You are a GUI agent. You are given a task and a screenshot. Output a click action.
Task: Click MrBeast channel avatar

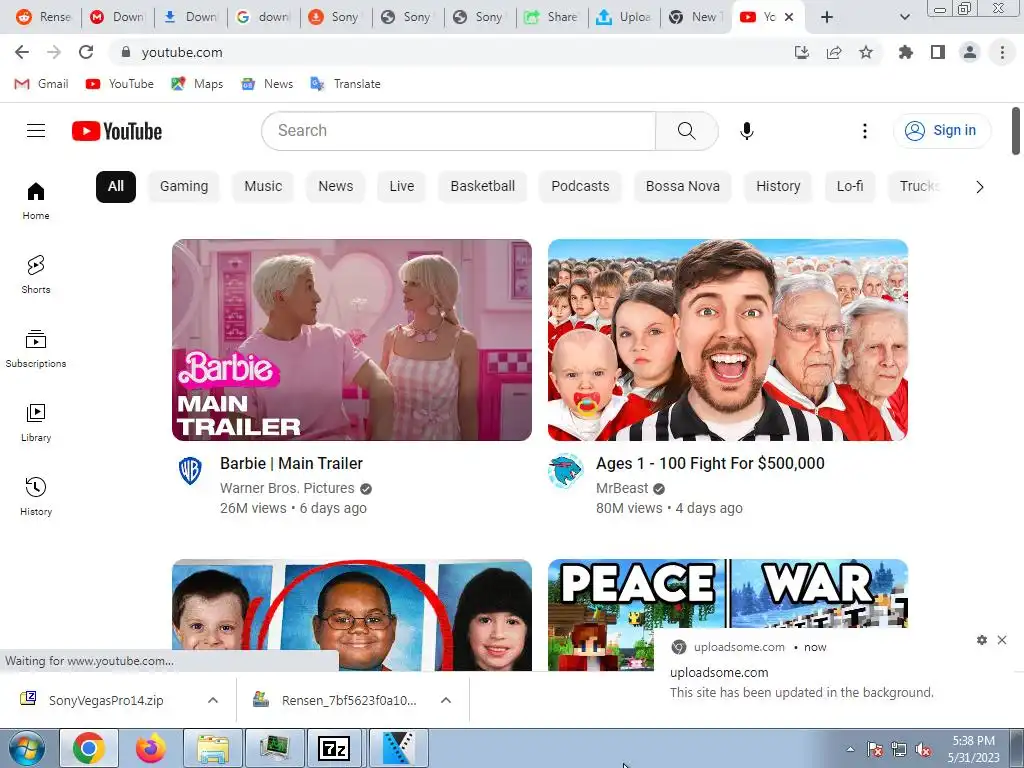coord(566,470)
